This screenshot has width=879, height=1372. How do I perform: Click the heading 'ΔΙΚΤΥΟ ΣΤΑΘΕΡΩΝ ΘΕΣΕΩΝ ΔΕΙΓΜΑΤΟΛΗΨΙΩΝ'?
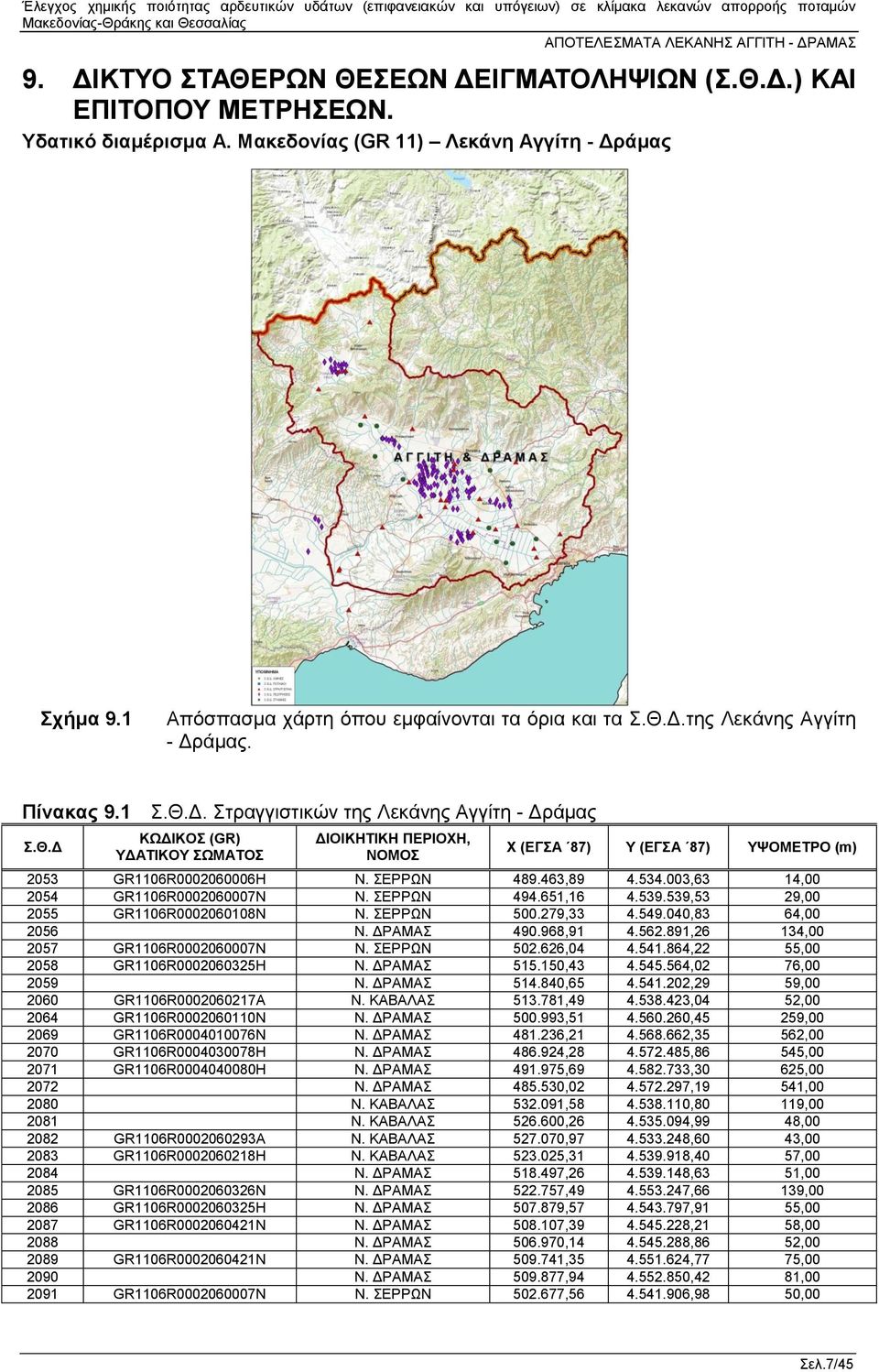(x=385, y=80)
